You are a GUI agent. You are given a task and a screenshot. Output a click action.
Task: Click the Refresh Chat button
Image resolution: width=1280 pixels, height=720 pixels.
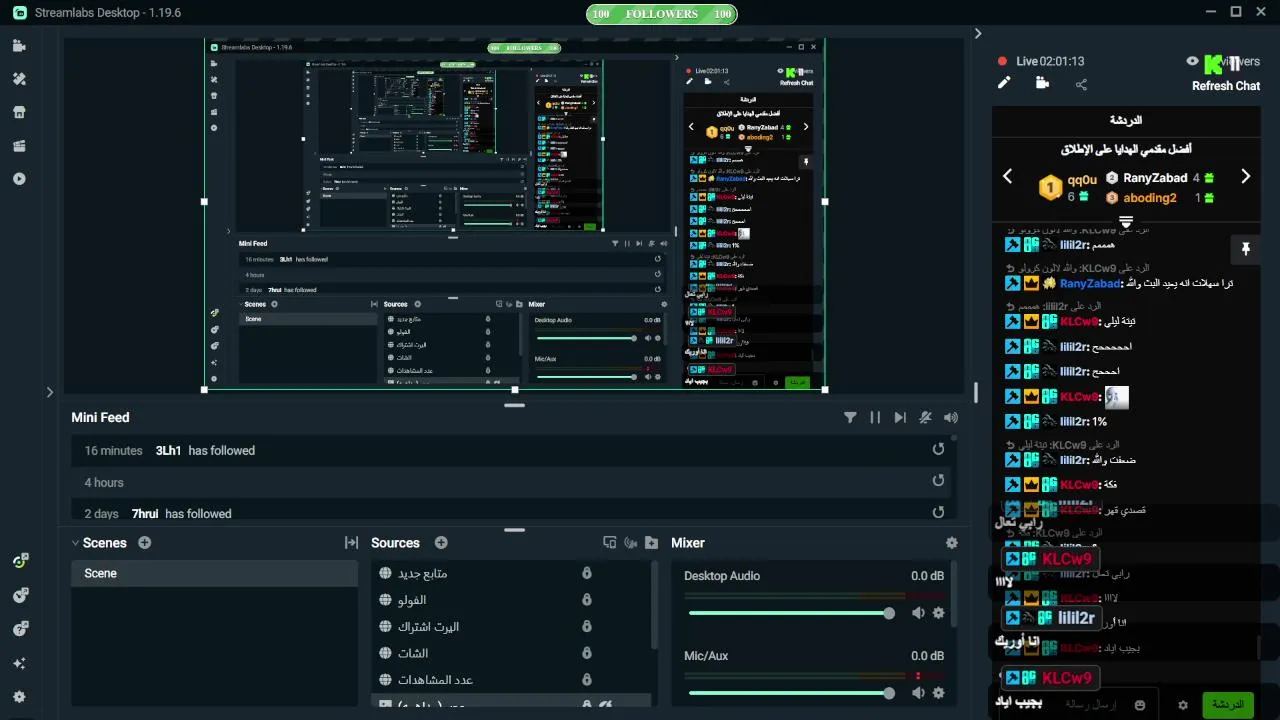click(x=1226, y=86)
